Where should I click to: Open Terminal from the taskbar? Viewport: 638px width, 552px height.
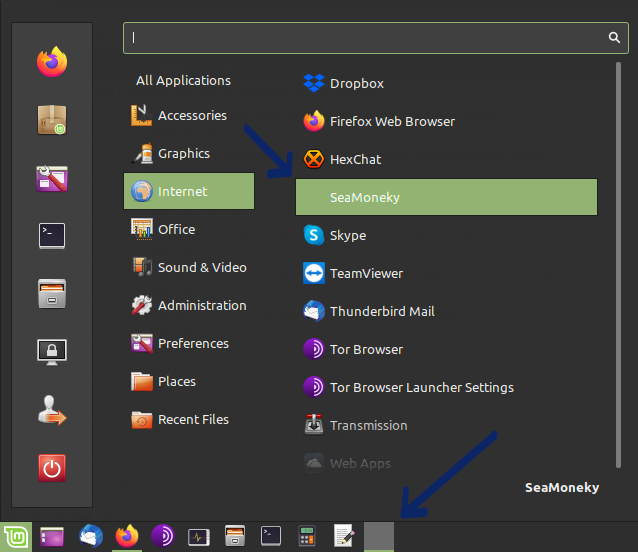[271, 536]
